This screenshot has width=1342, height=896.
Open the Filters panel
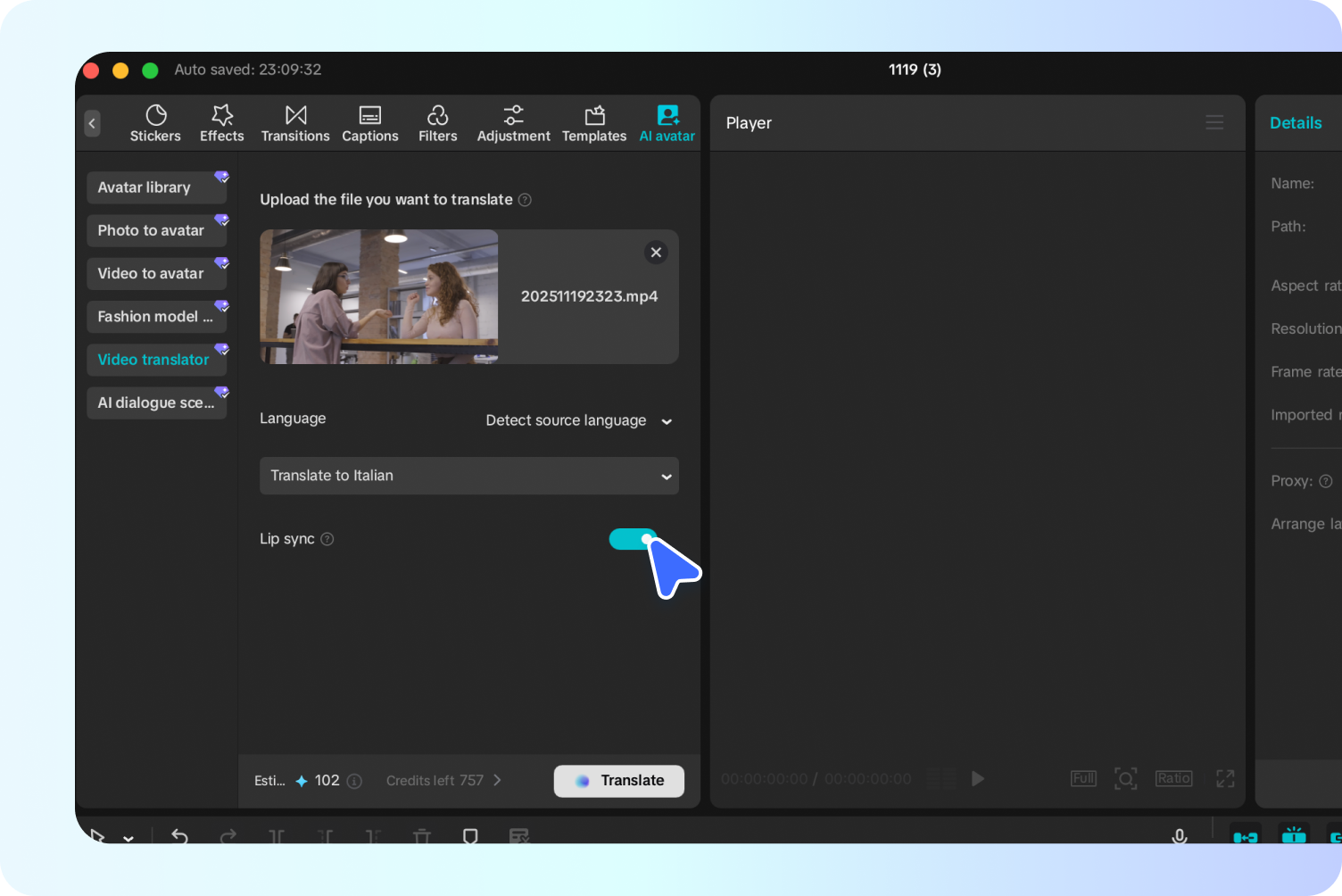coord(437,122)
